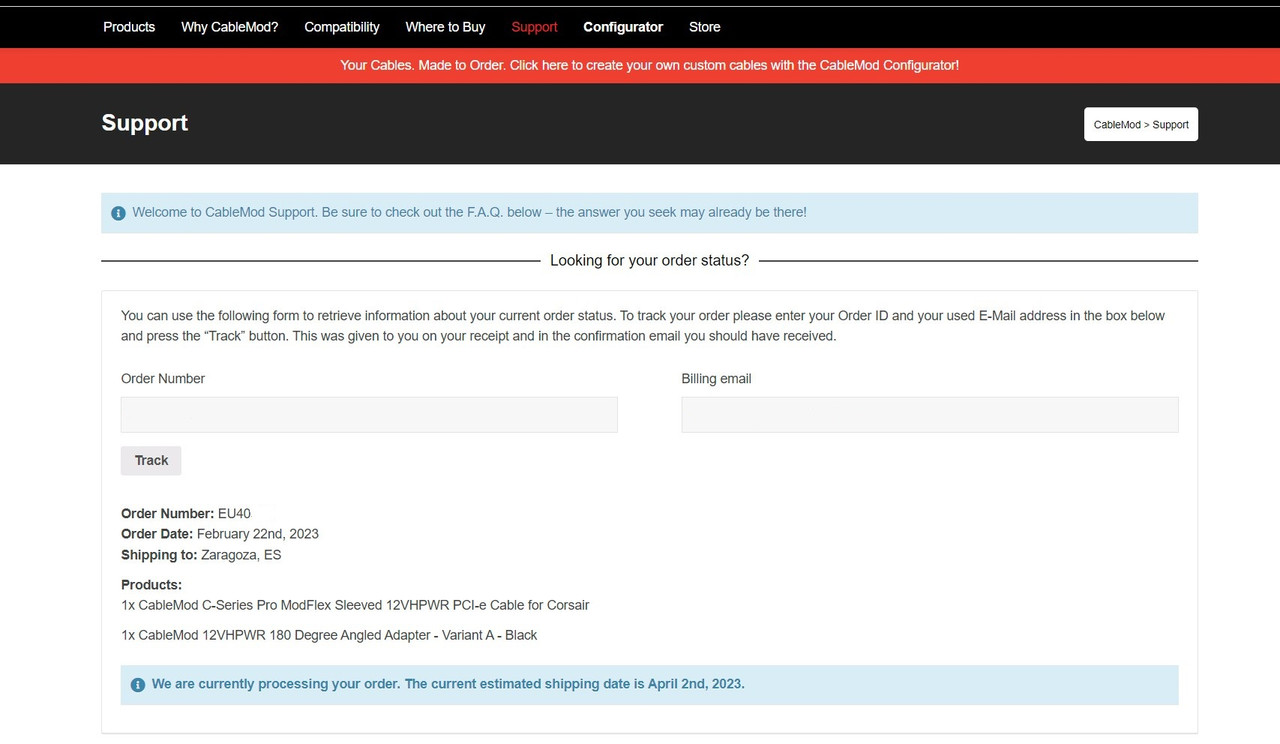This screenshot has height=744, width=1280.
Task: Click the 'Looking for your order status?' heading
Action: [x=649, y=260]
